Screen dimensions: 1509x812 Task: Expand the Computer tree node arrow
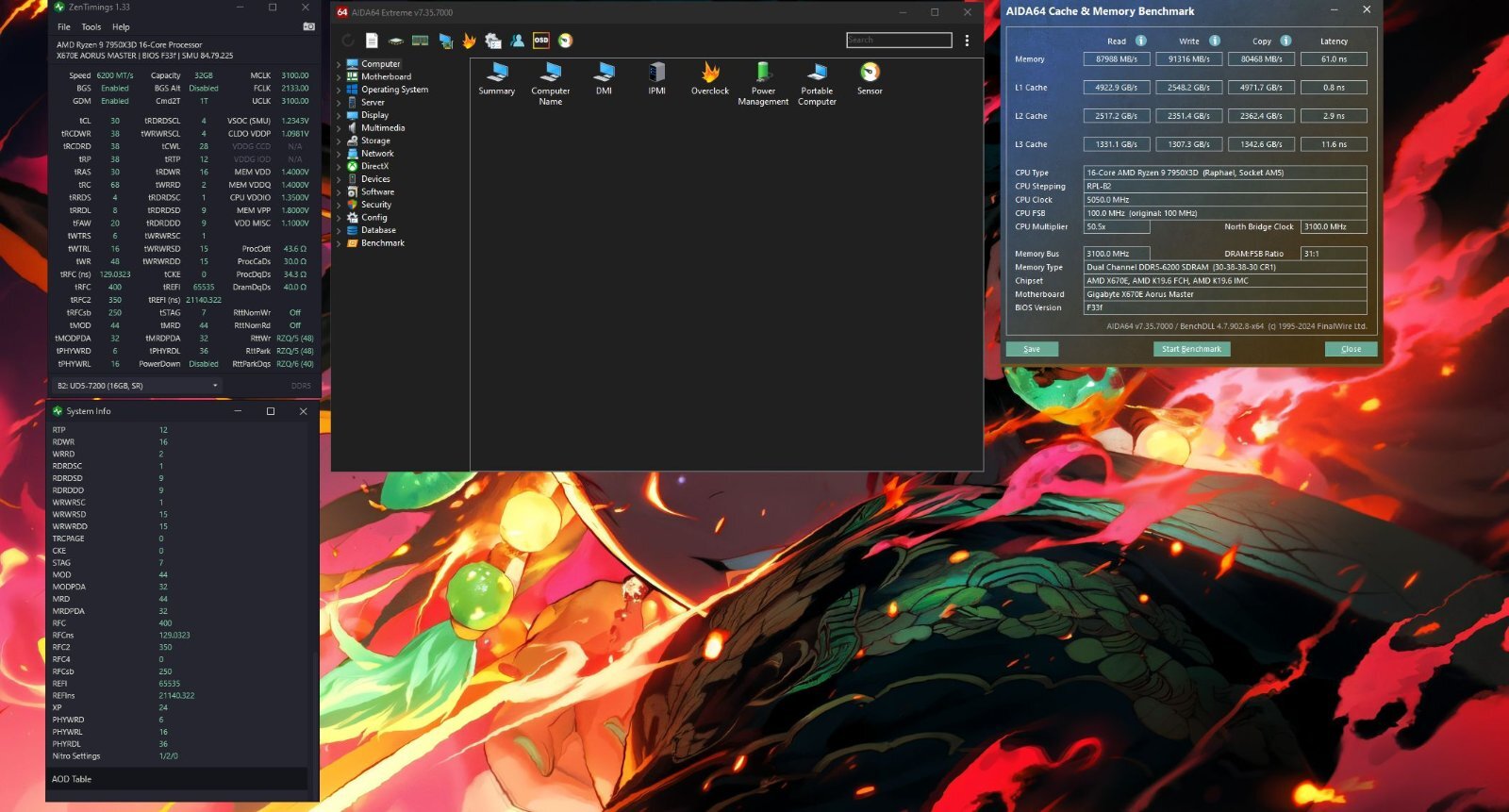coord(339,64)
